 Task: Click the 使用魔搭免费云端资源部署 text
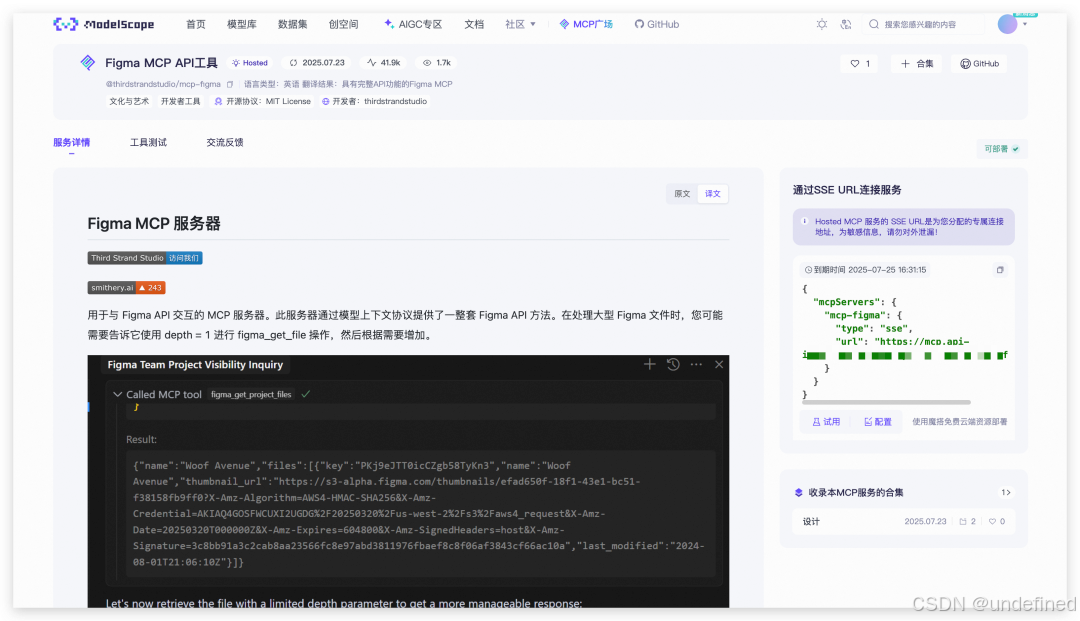959,421
